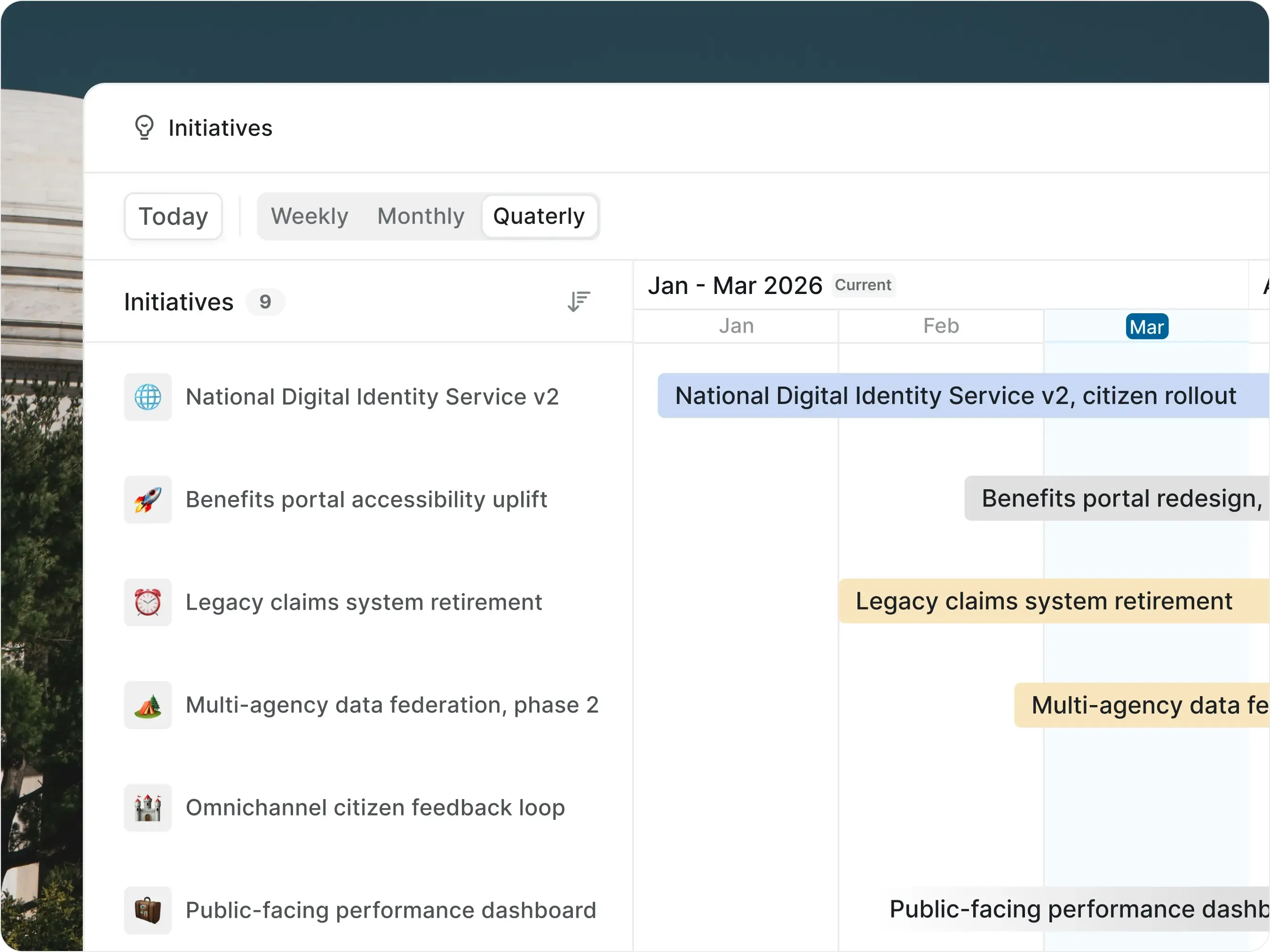
Task: Open National Digital Identity Service v2 initiative
Action: click(372, 397)
